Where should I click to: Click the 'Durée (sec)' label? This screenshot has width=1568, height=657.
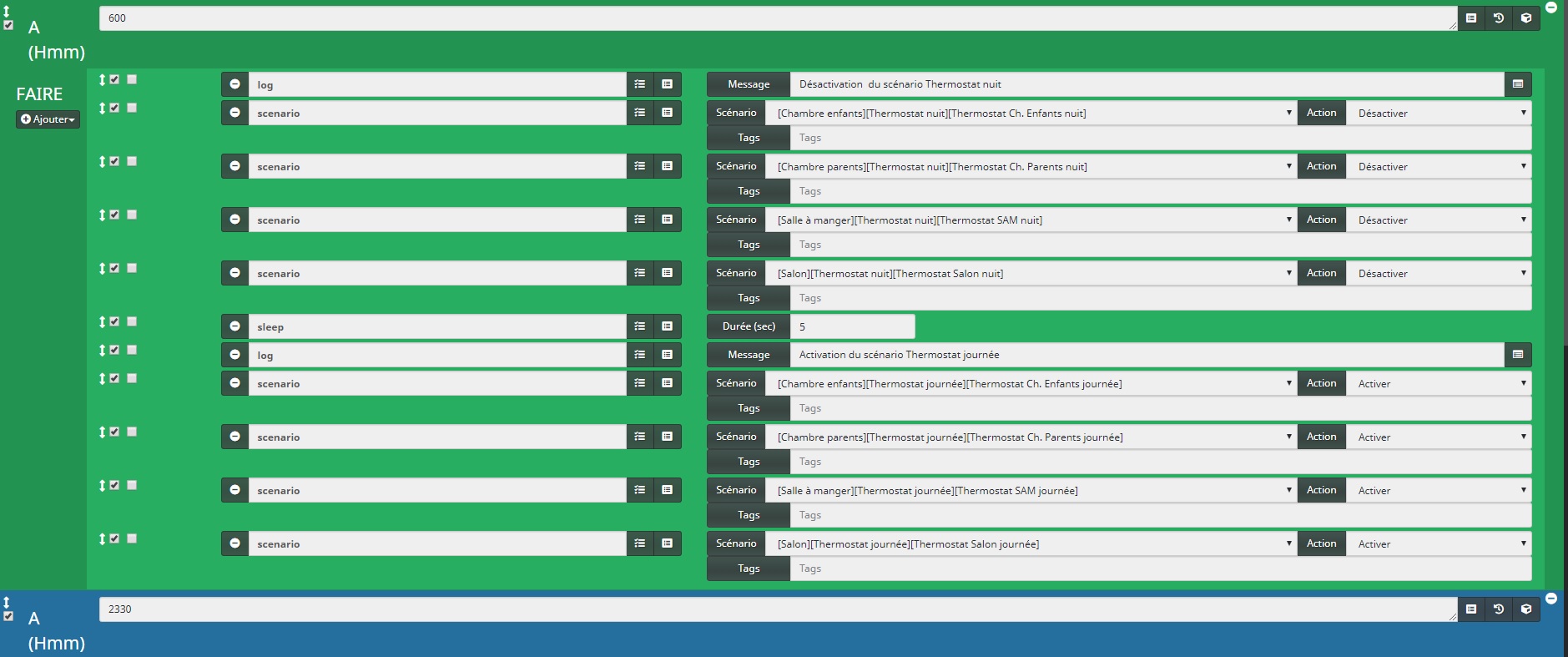click(749, 326)
